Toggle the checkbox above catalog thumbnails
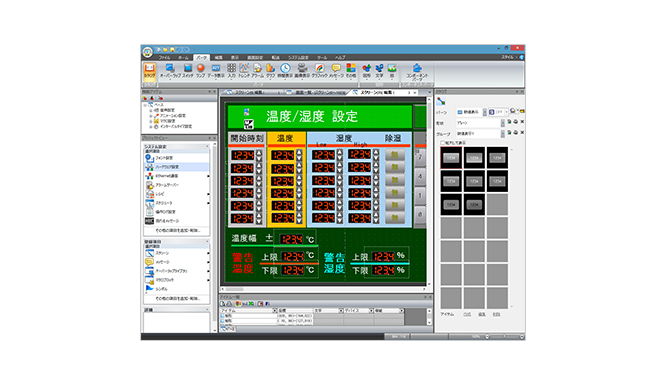Screen dimensions: 648x376 pyautogui.click(x=443, y=143)
